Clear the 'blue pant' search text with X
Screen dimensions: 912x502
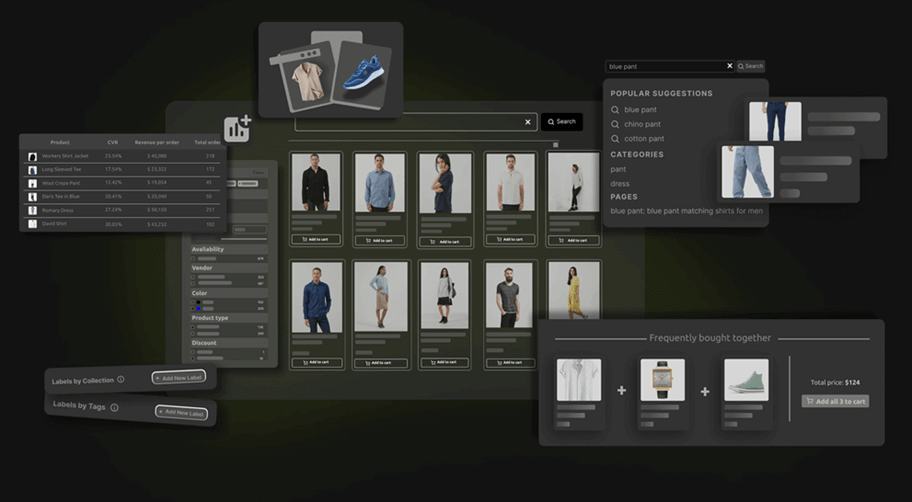point(729,66)
